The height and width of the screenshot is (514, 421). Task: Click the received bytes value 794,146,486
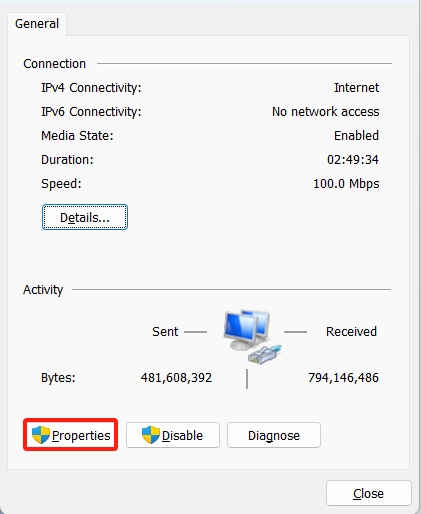[343, 378]
